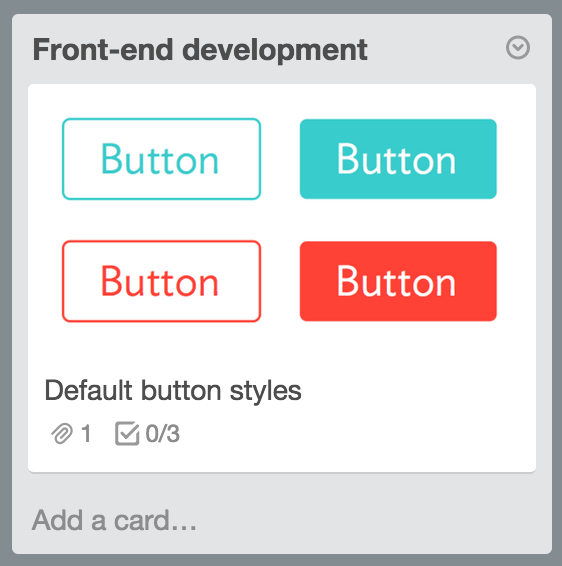Click the attachment count number 1
This screenshot has width=562, height=566.
86,434
